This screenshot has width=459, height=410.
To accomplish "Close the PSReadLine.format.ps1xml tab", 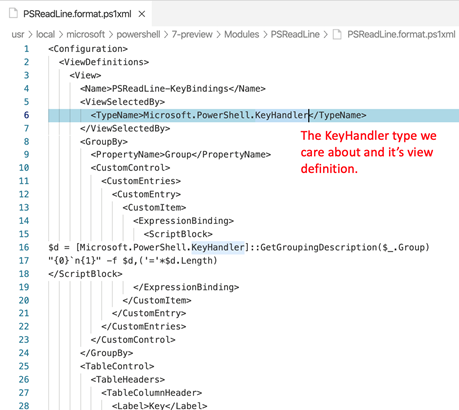I will (x=142, y=14).
